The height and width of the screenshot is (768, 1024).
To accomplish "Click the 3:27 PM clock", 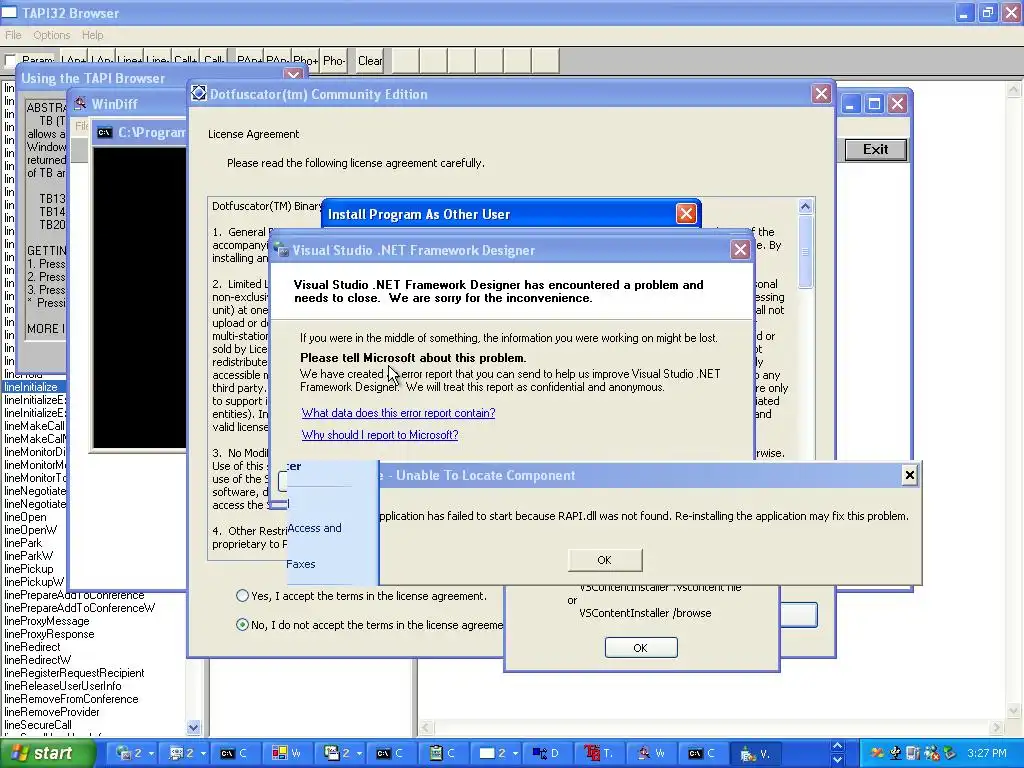I will coord(987,754).
